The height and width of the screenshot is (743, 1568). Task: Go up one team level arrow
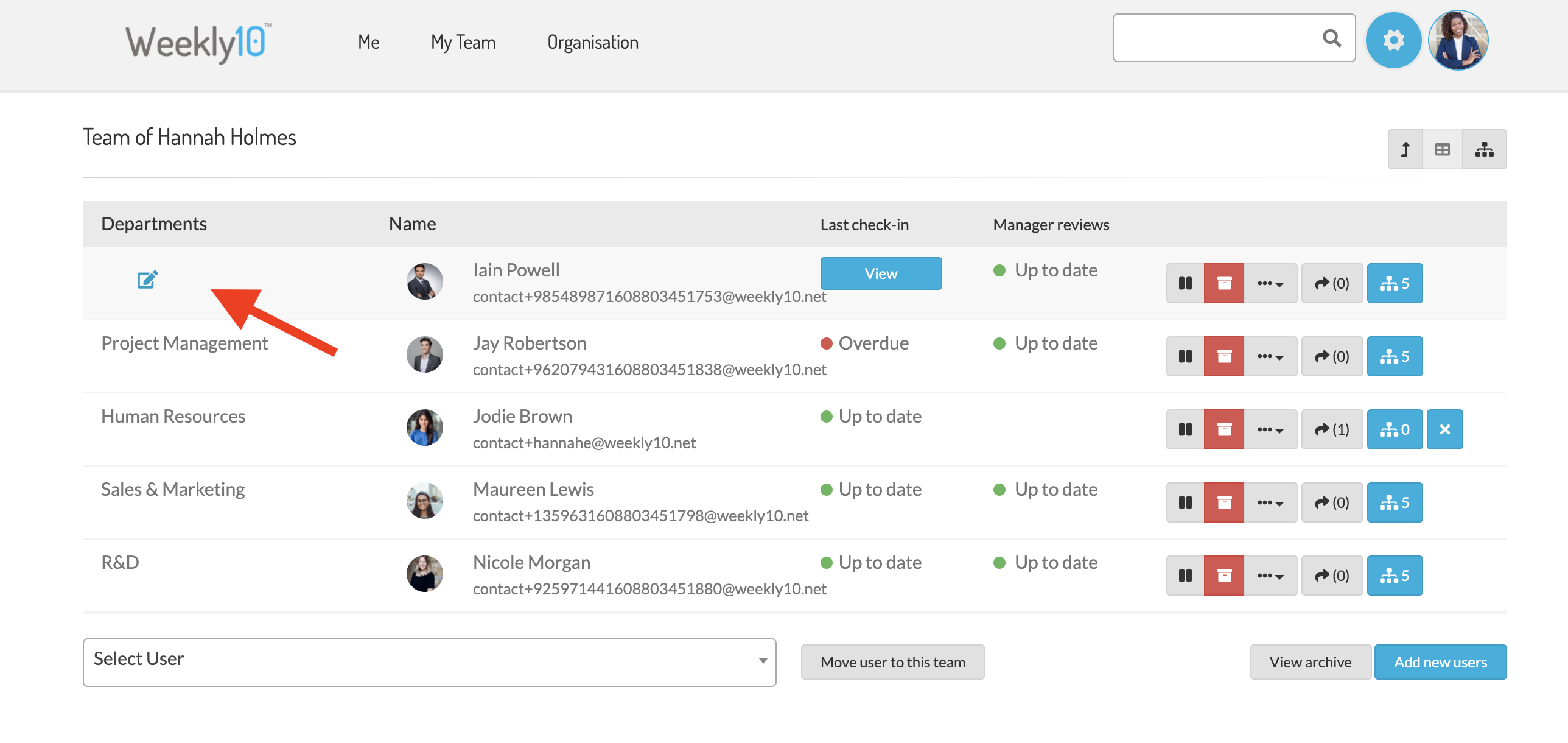[1405, 149]
